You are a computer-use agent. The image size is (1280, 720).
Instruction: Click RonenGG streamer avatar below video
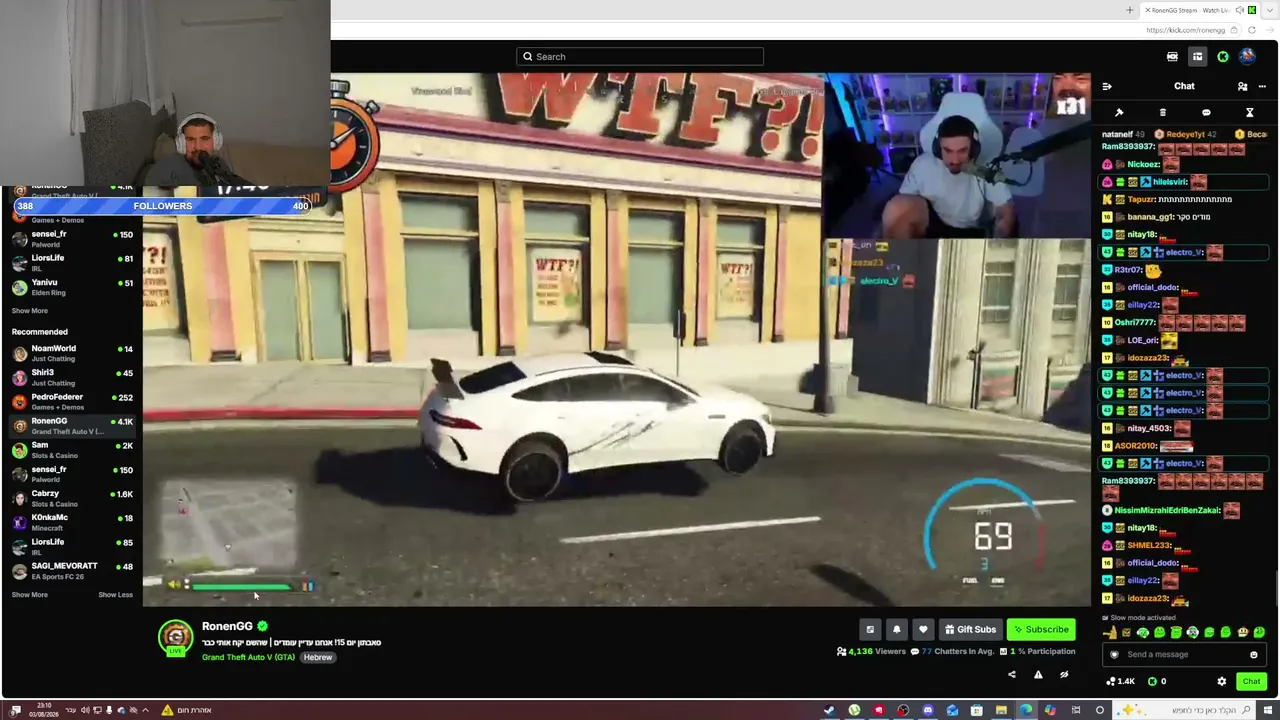pos(175,637)
